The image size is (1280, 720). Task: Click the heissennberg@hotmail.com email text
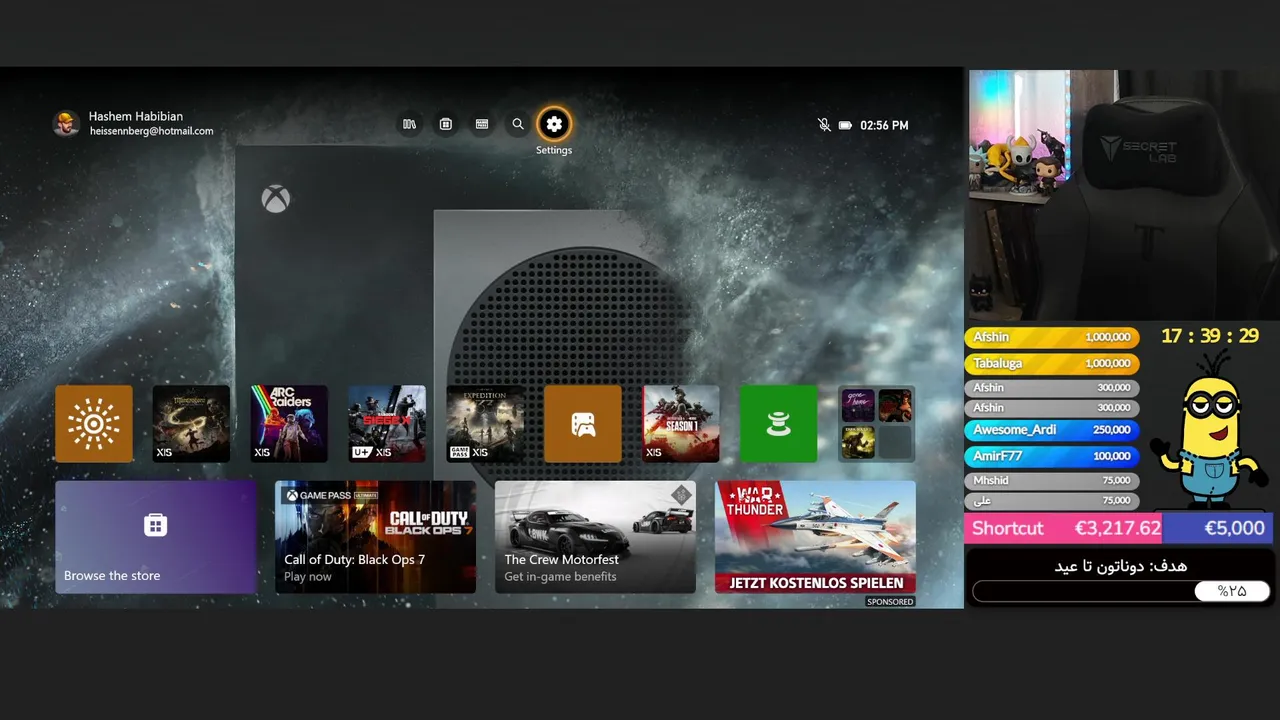[151, 131]
